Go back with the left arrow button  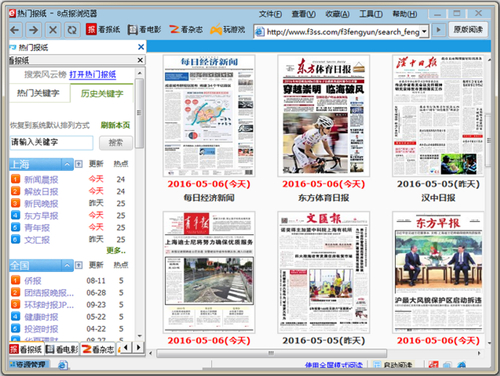click(x=15, y=30)
